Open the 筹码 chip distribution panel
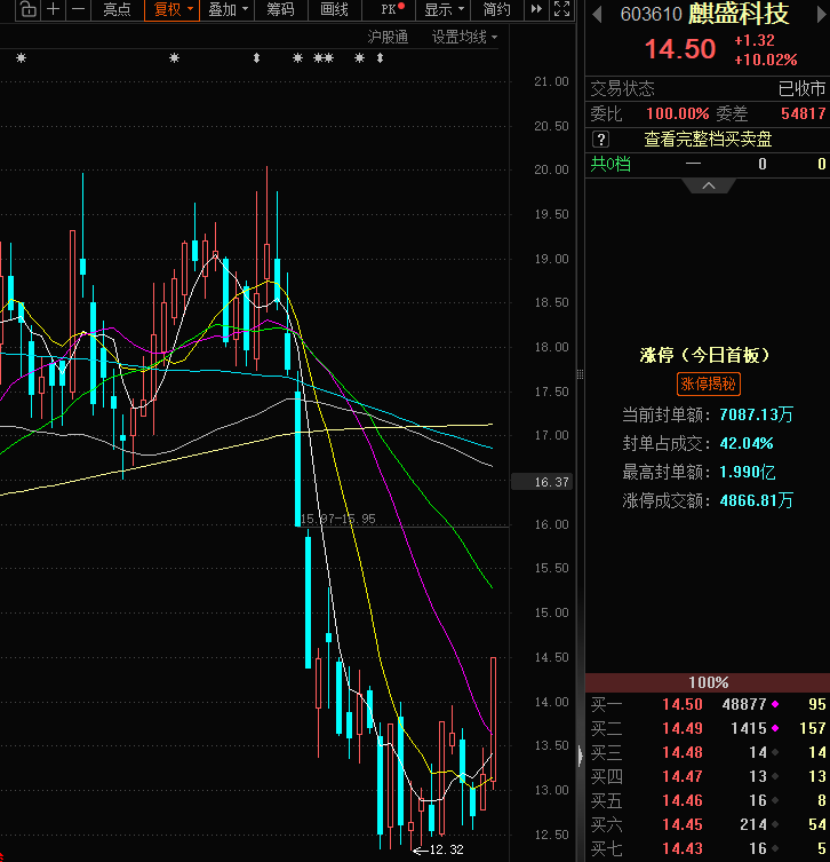 click(280, 9)
